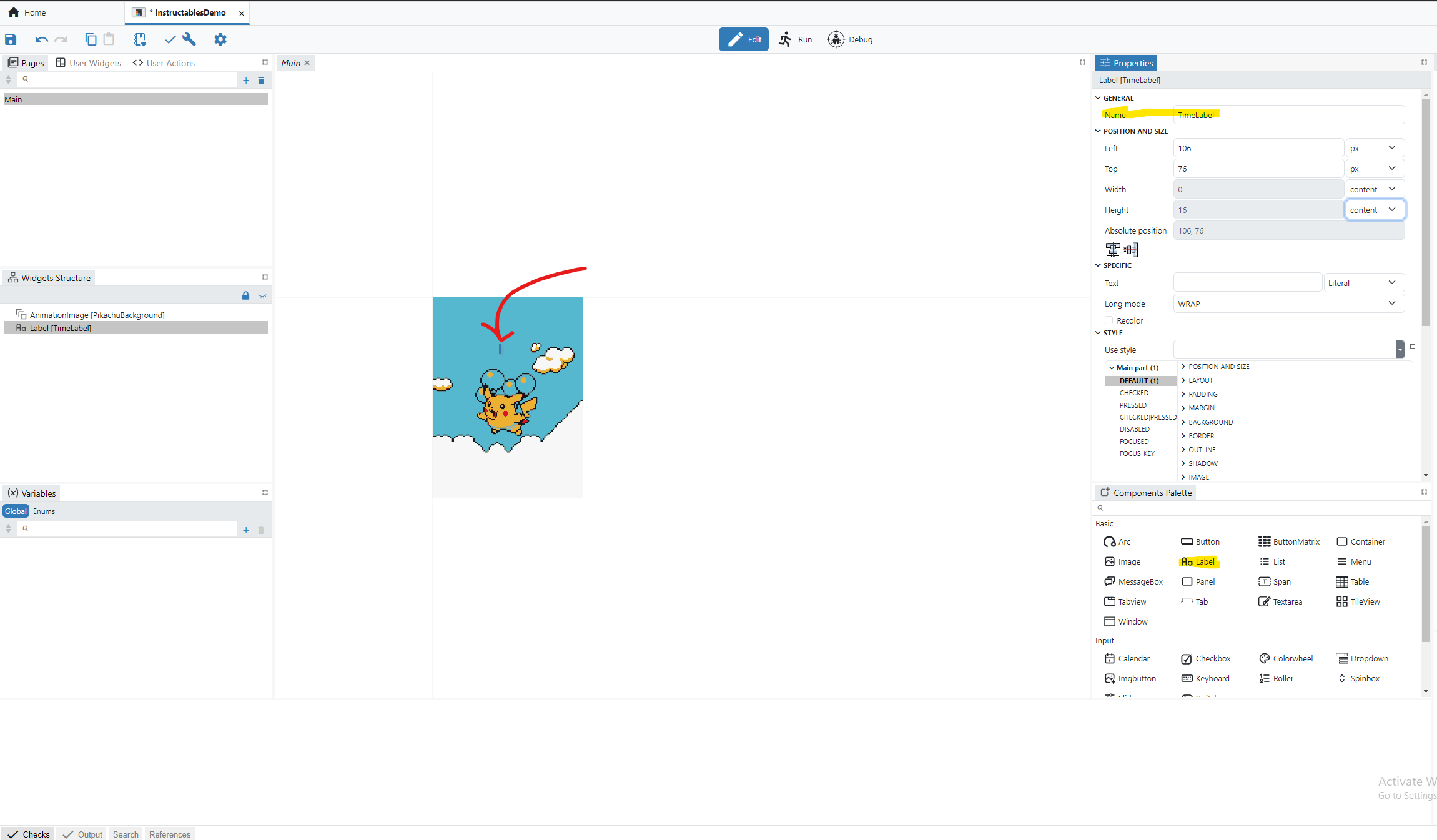Click the Undo arrow icon
Screen dimensions: 1437x840
[x=41, y=39]
